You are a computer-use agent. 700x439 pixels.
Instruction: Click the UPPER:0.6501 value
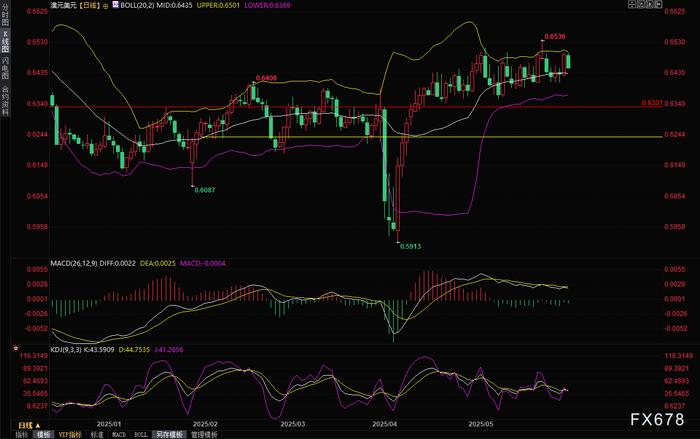click(x=218, y=5)
